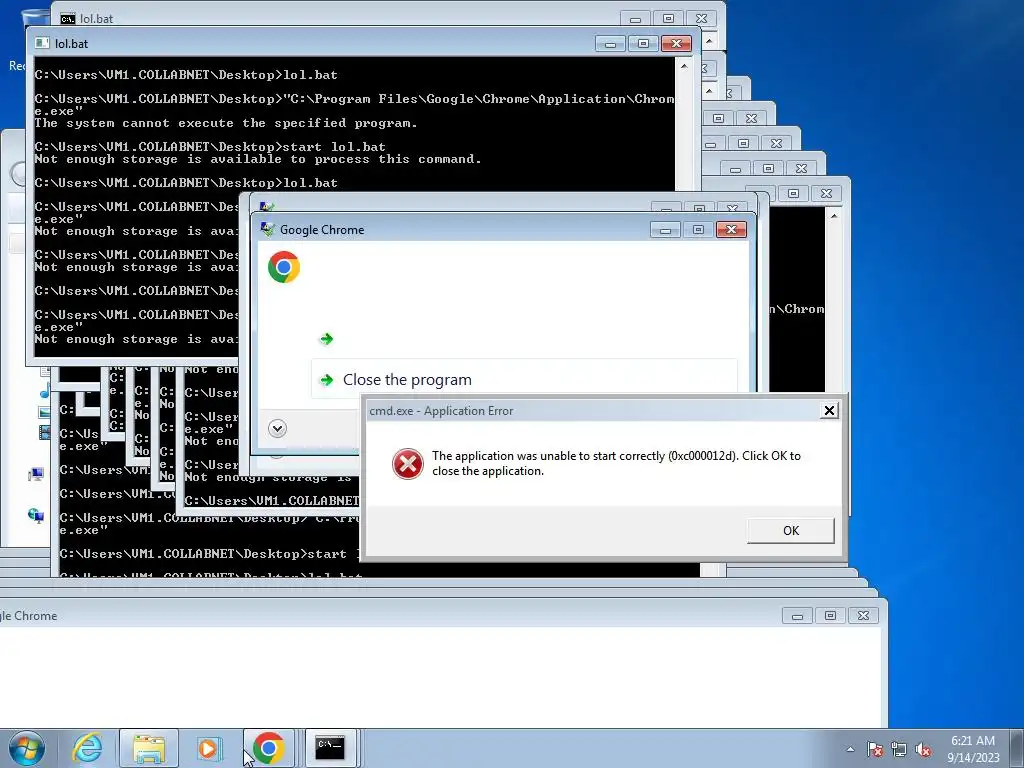This screenshot has width=1024, height=768.
Task: Minimize the front lol.bat console window
Action: [610, 43]
